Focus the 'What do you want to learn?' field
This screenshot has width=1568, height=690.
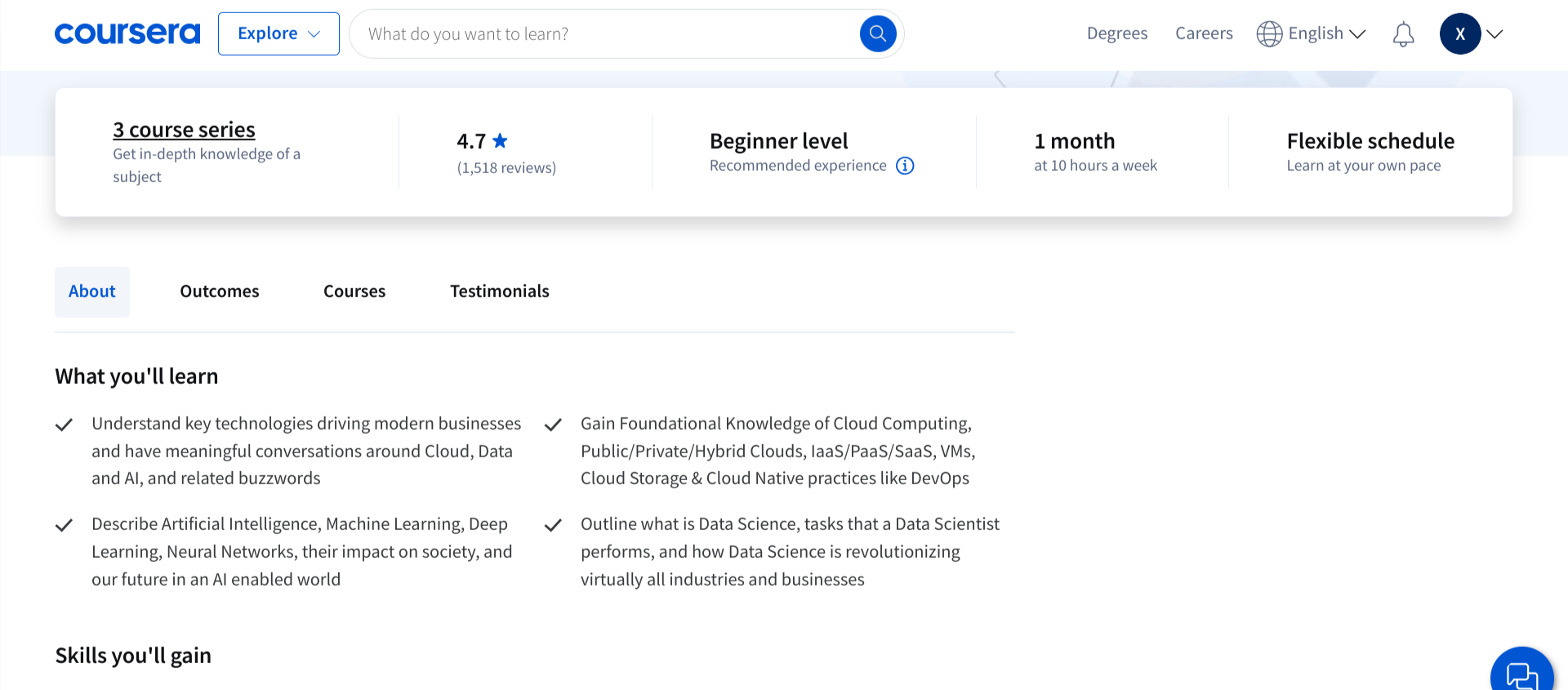pyautogui.click(x=604, y=33)
